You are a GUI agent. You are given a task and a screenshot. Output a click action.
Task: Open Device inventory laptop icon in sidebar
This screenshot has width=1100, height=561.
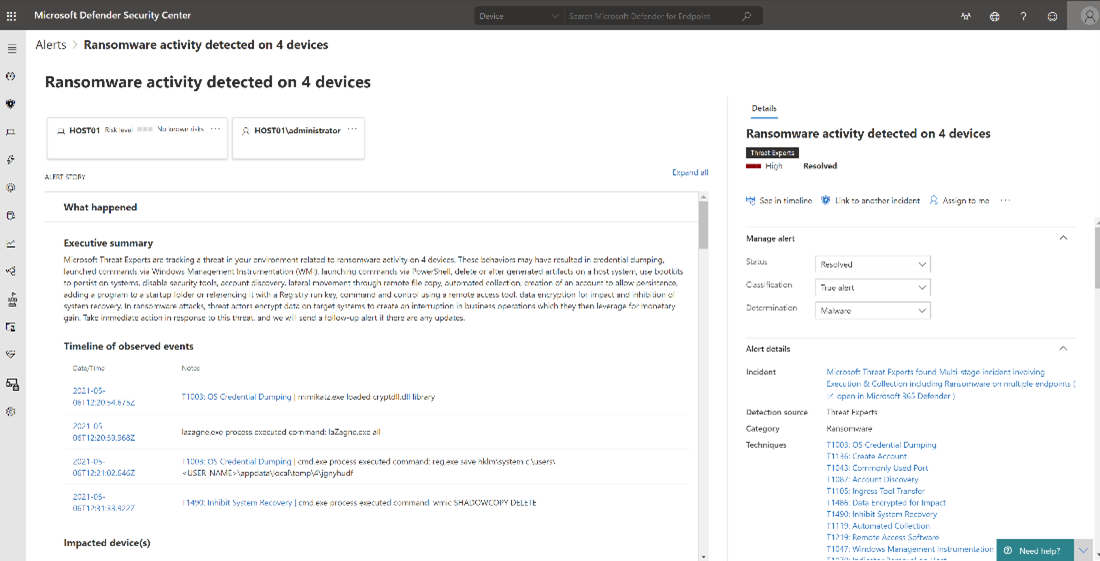[x=11, y=132]
